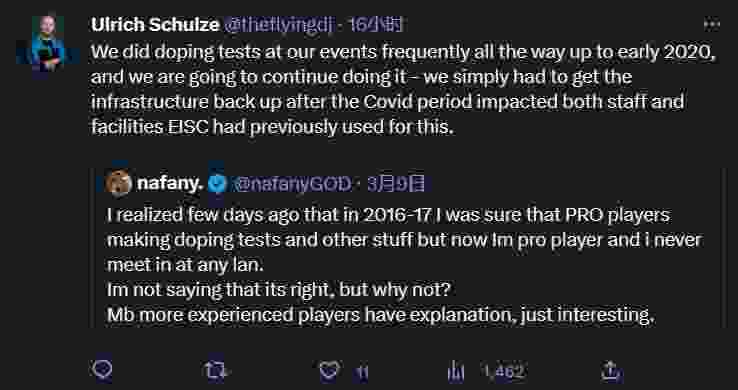Image resolution: width=738 pixels, height=390 pixels.
Task: Open the quoted tweet about doping tests
Action: coord(405,248)
